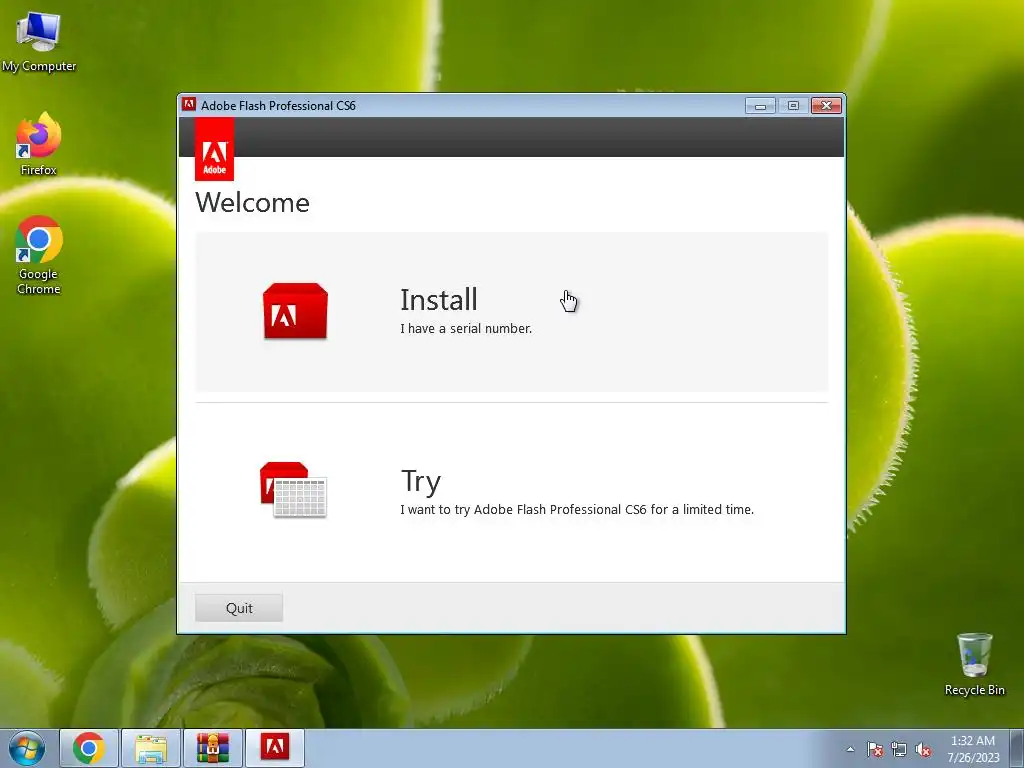Screen dimensions: 1024x768
Task: Select the Firefox desktop shortcut
Action: tap(39, 144)
